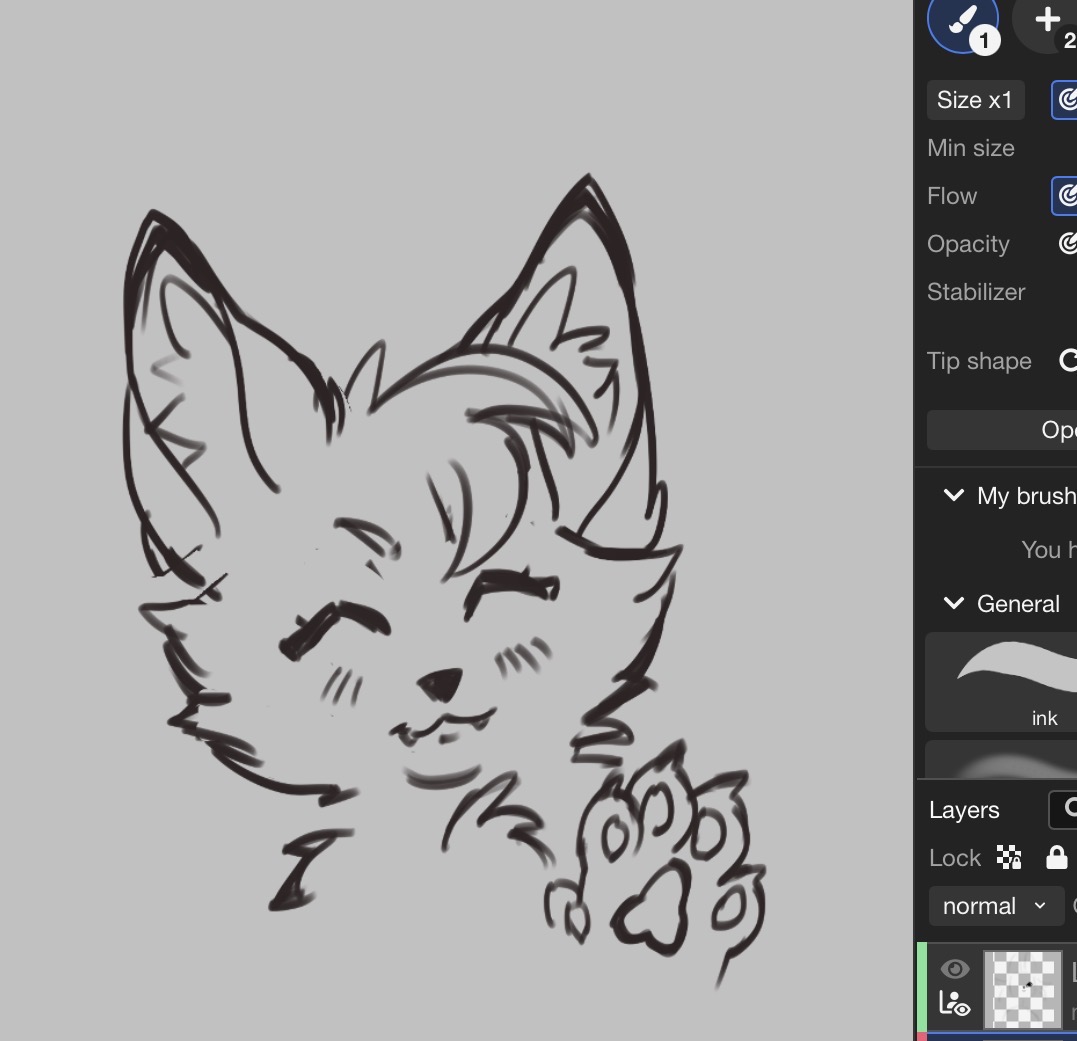1077x1041 pixels.
Task: Toggle pen pressure for Size
Action: click(1065, 100)
